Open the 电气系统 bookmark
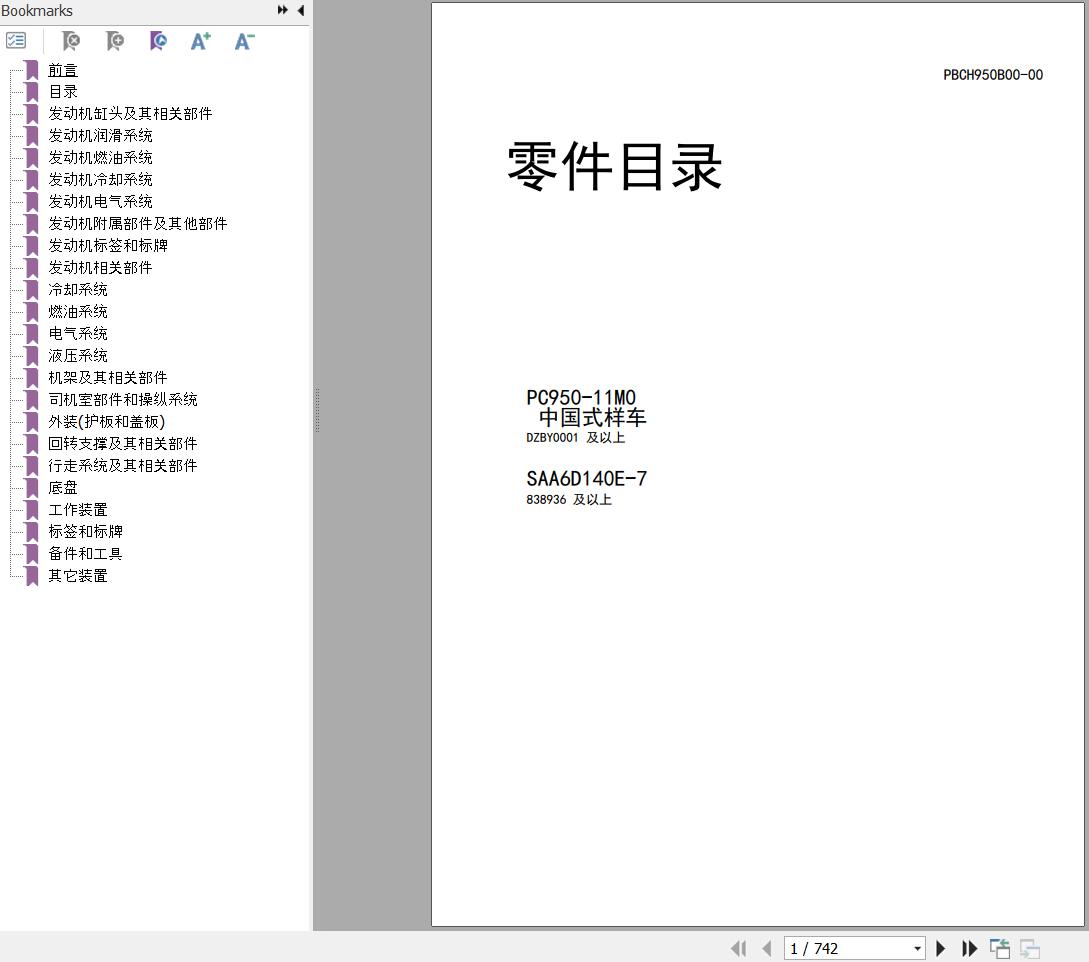 tap(78, 333)
